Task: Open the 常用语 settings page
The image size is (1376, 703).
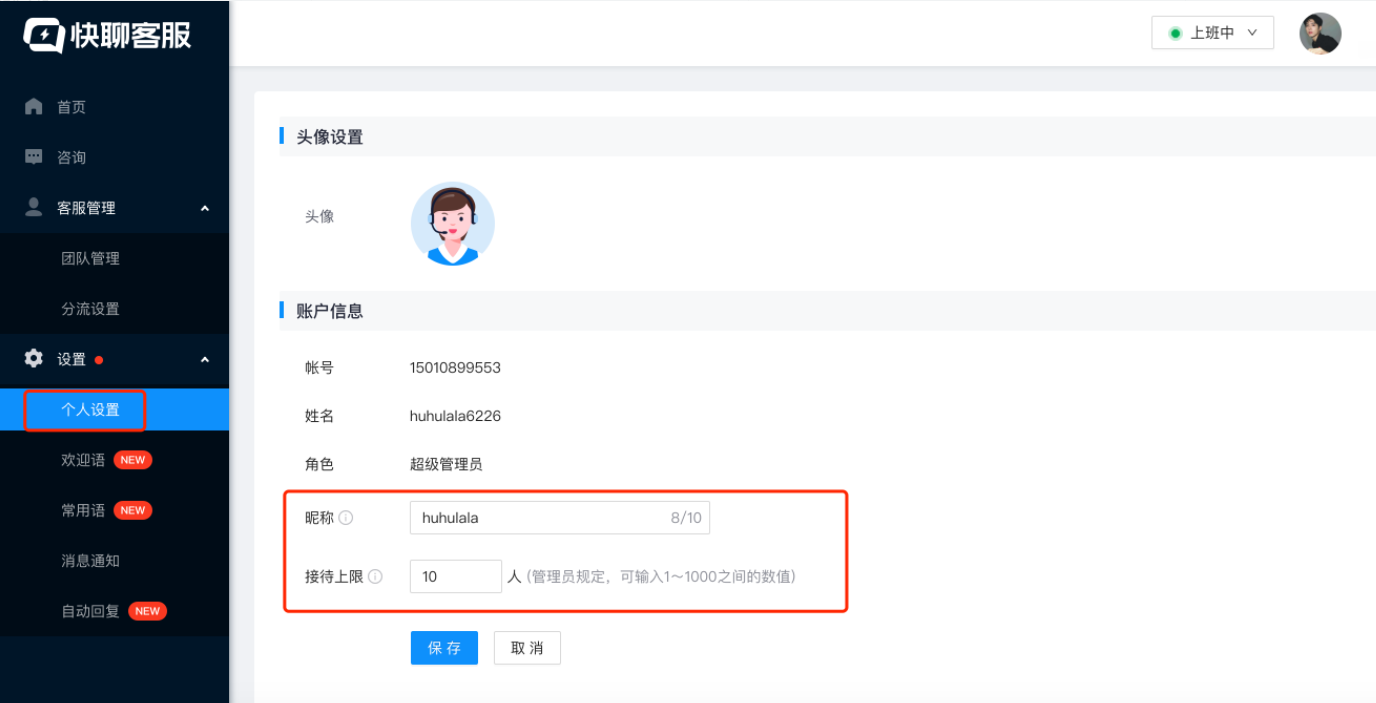Action: coord(85,510)
